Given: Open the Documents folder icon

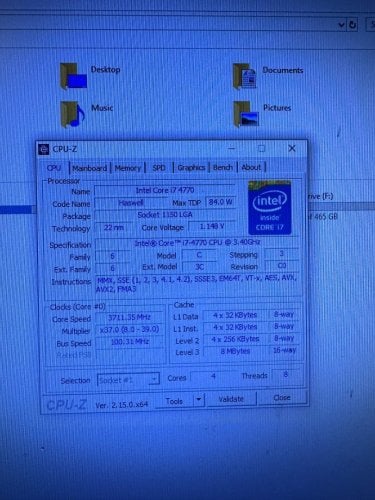Looking at the screenshot, I should [x=245, y=76].
